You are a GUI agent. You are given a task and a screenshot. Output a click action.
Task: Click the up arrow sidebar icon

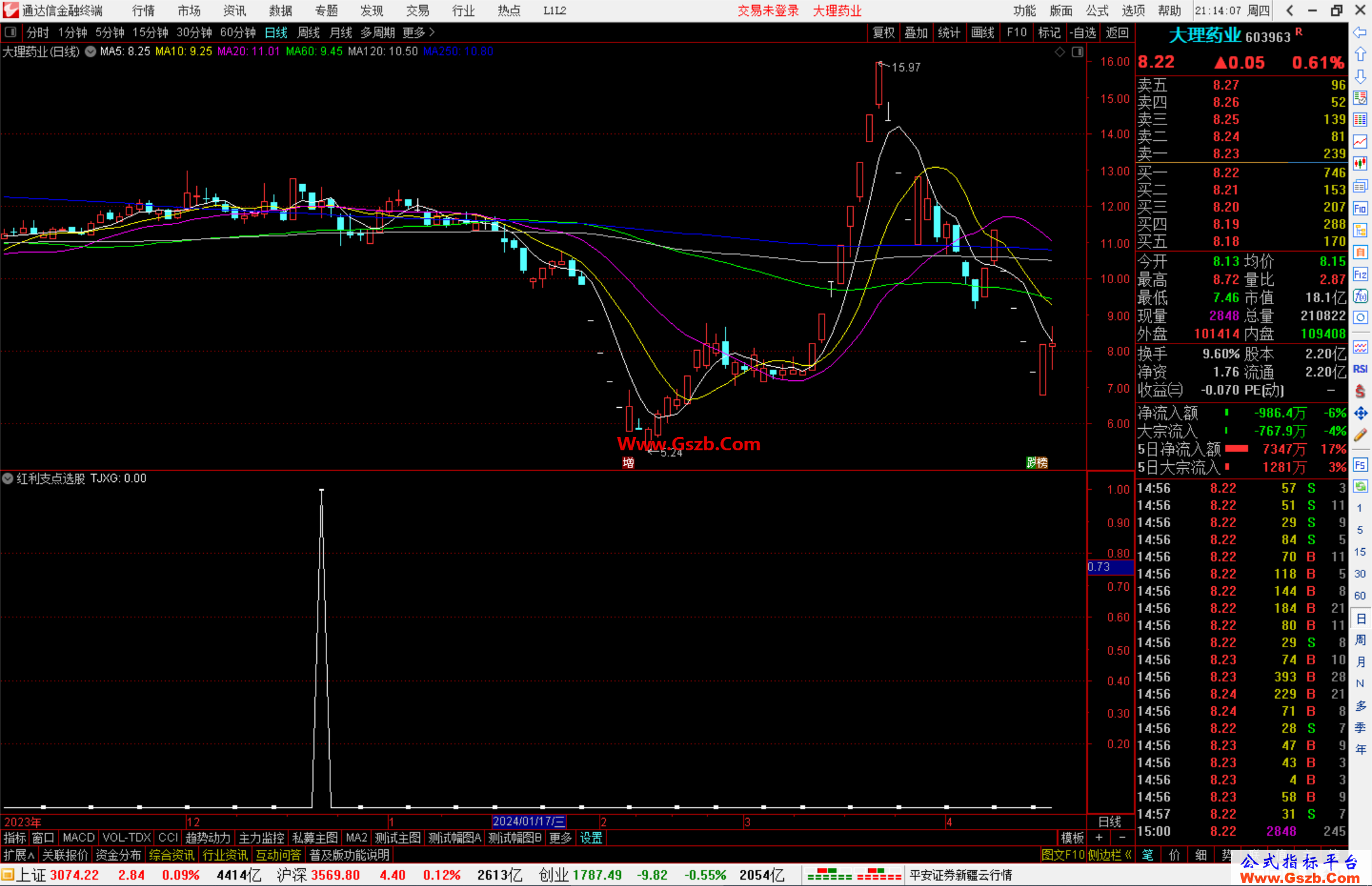pyautogui.click(x=1360, y=55)
